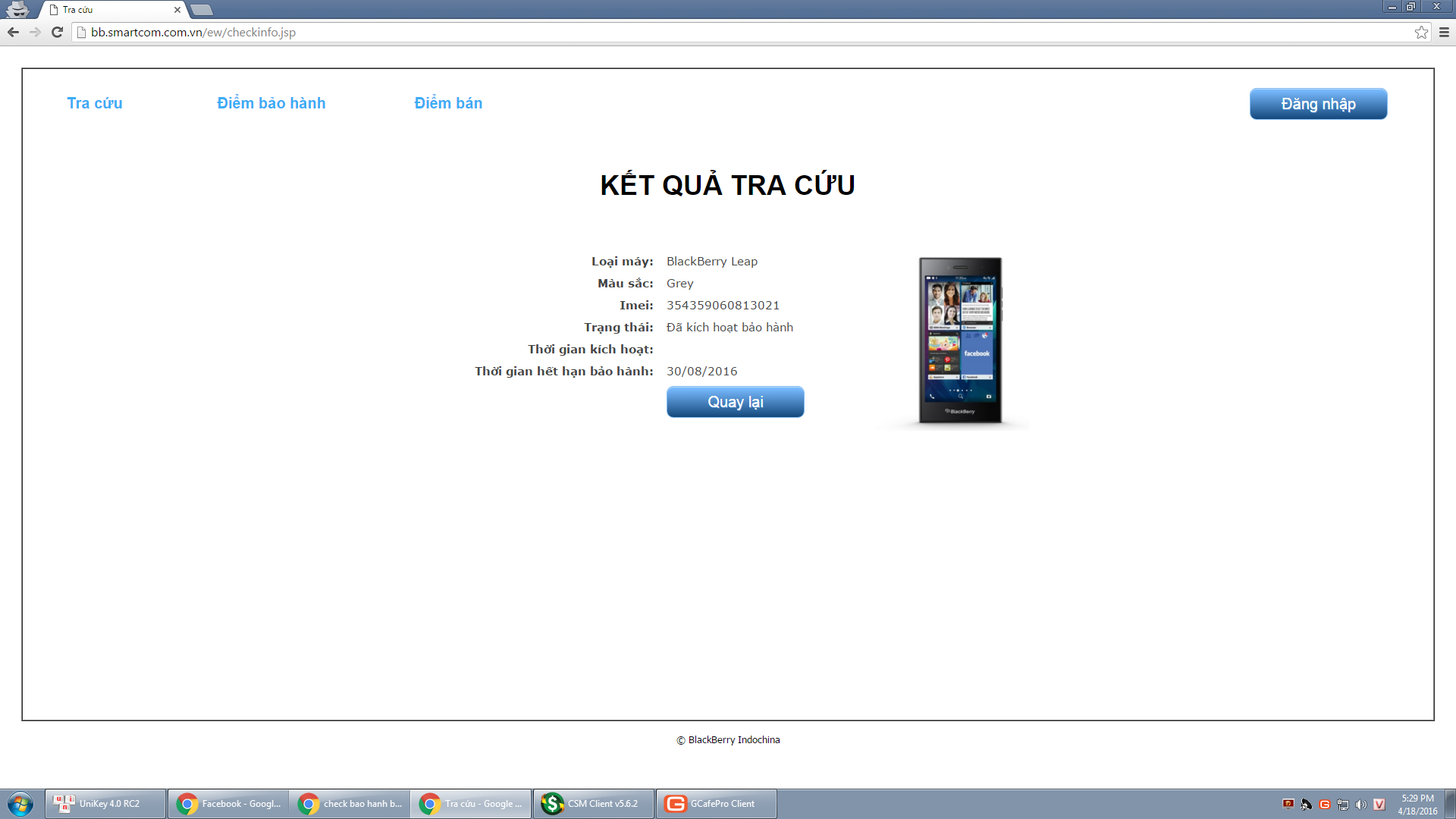Click the browser back arrow
1456x819 pixels.
13,32
